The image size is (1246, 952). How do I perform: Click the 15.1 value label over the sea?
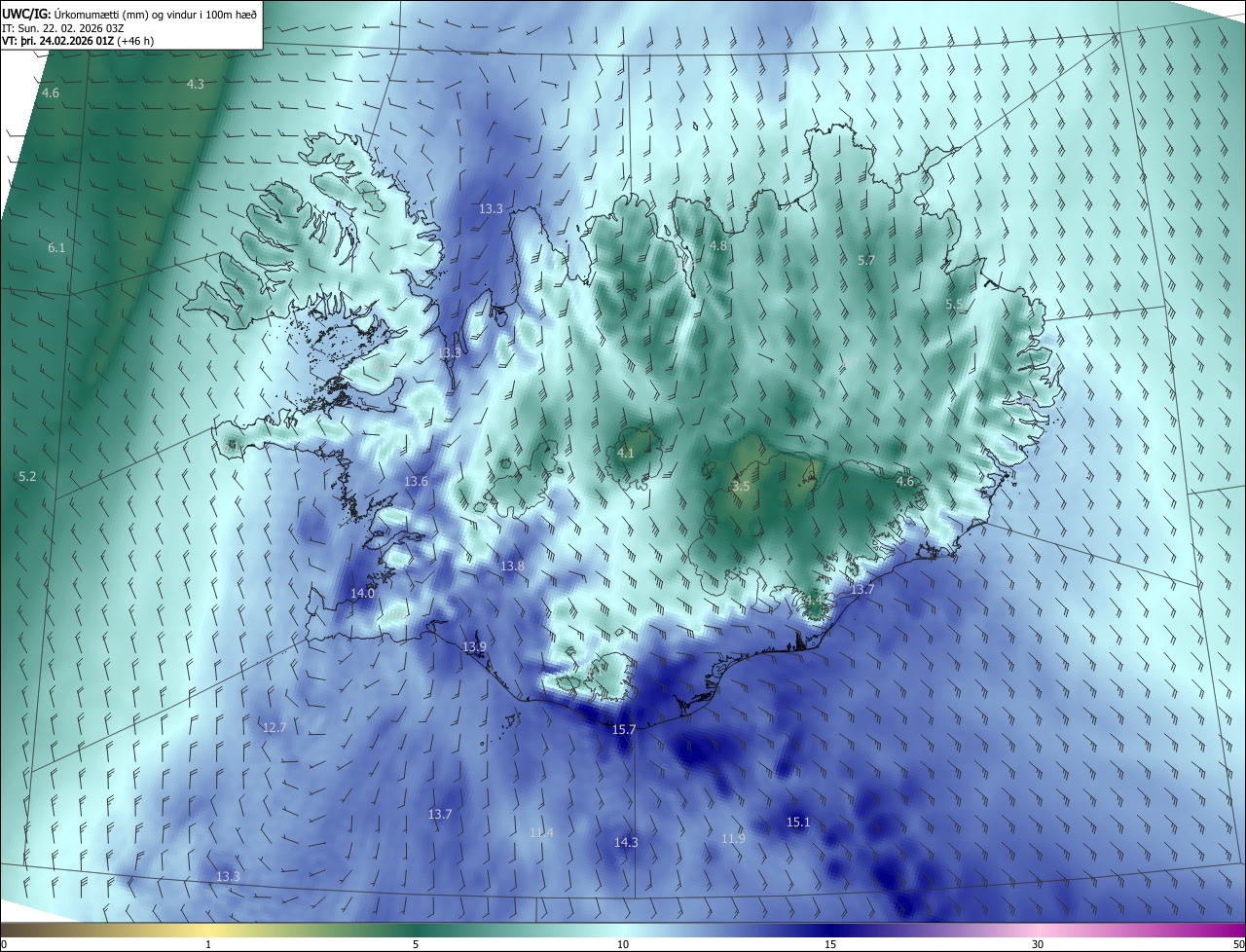coord(798,823)
